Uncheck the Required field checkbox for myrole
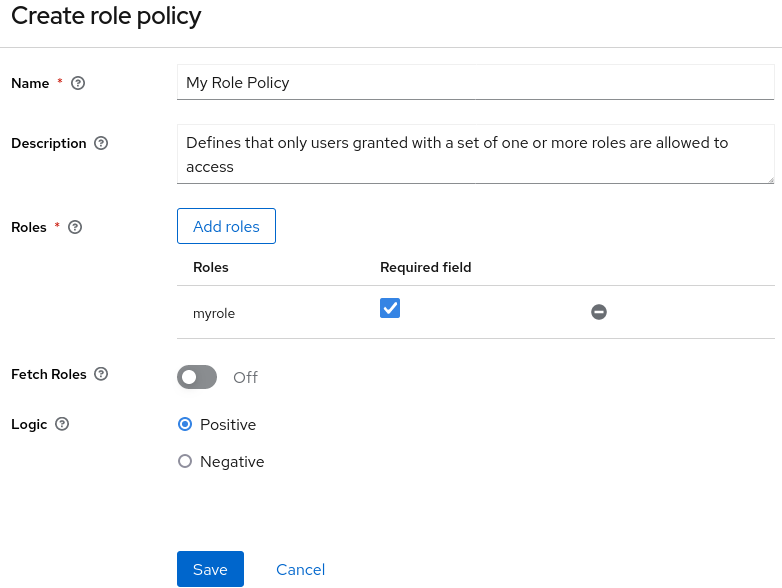The height and width of the screenshot is (588, 782). pos(390,309)
